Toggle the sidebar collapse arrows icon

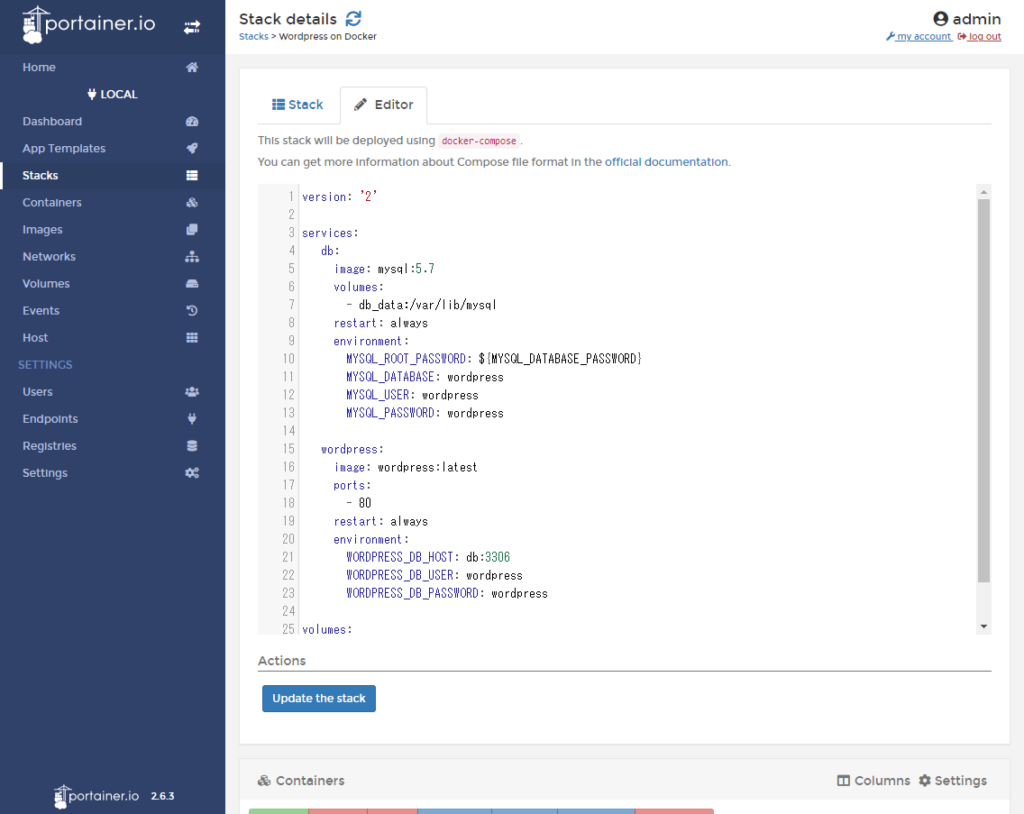(192, 27)
